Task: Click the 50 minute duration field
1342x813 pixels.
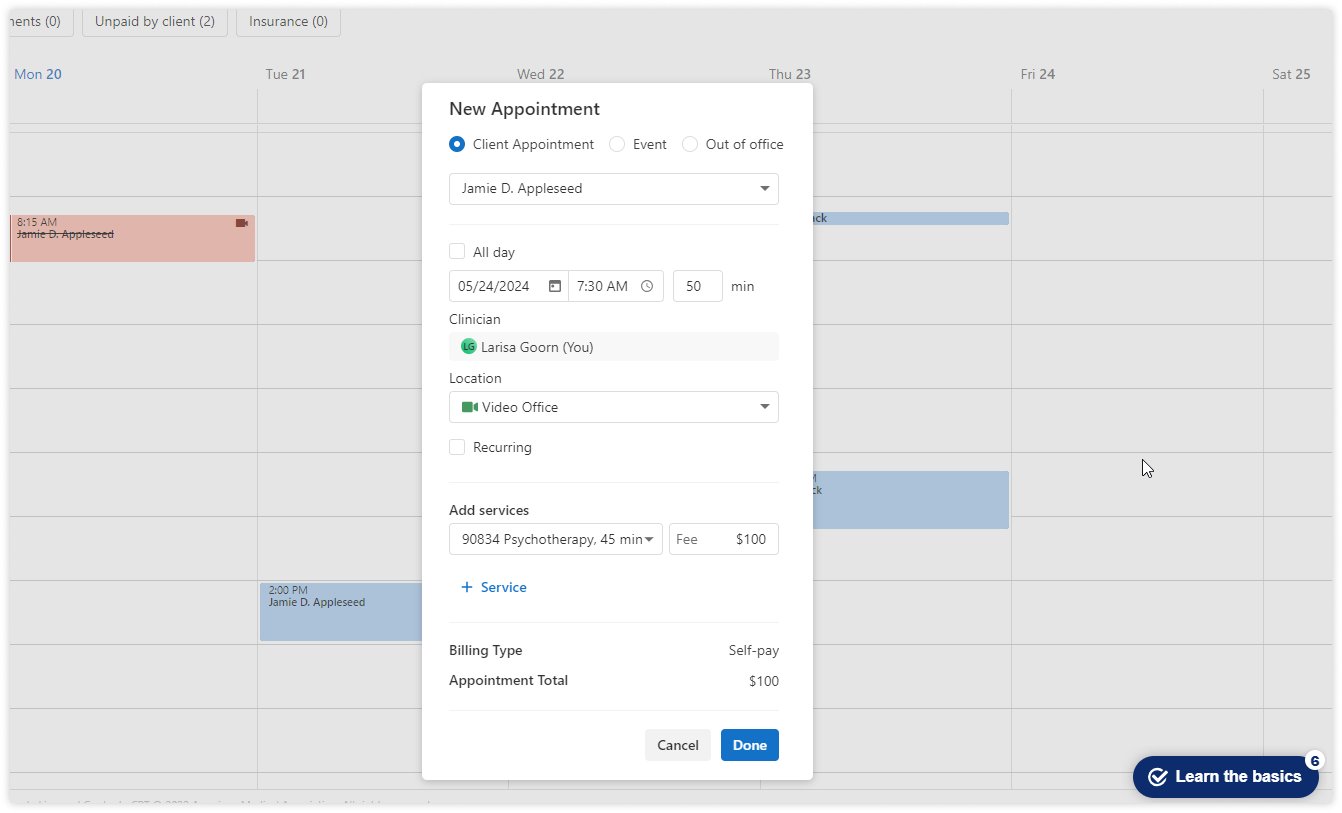Action: 697,286
